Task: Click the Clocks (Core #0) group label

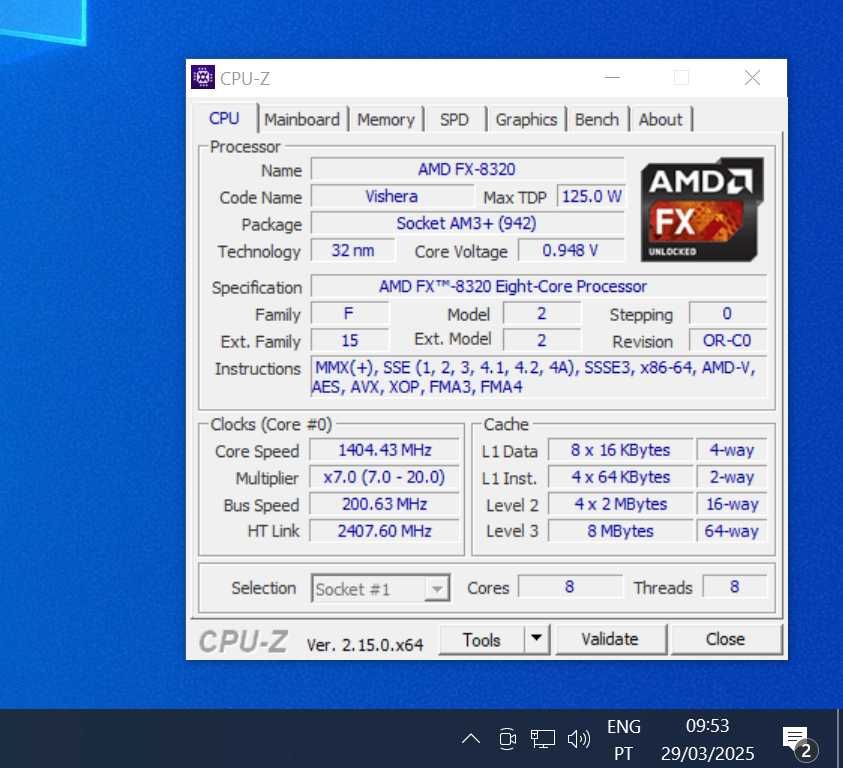Action: click(271, 424)
